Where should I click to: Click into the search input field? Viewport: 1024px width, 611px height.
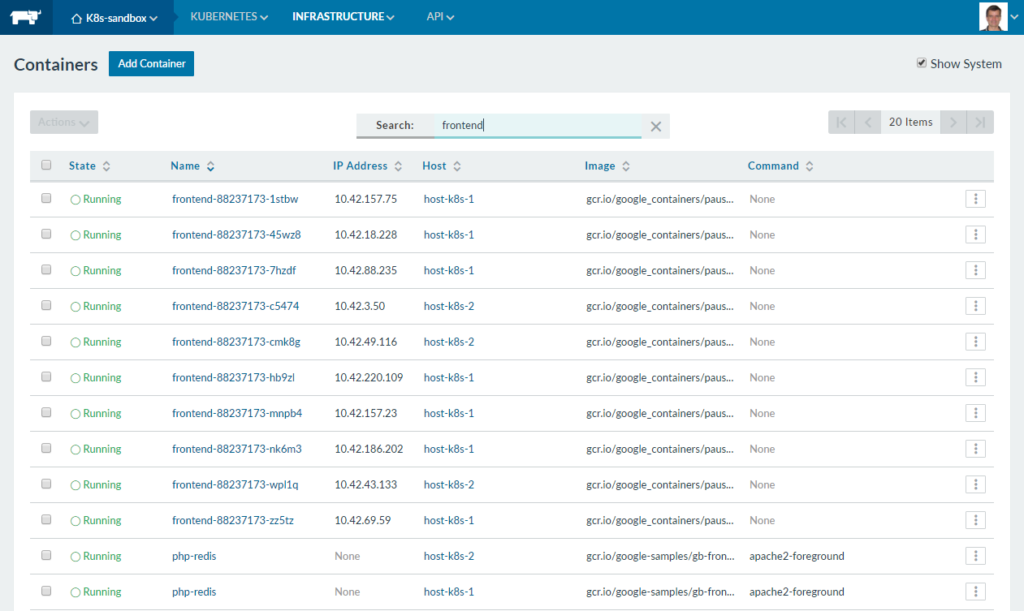click(540, 125)
